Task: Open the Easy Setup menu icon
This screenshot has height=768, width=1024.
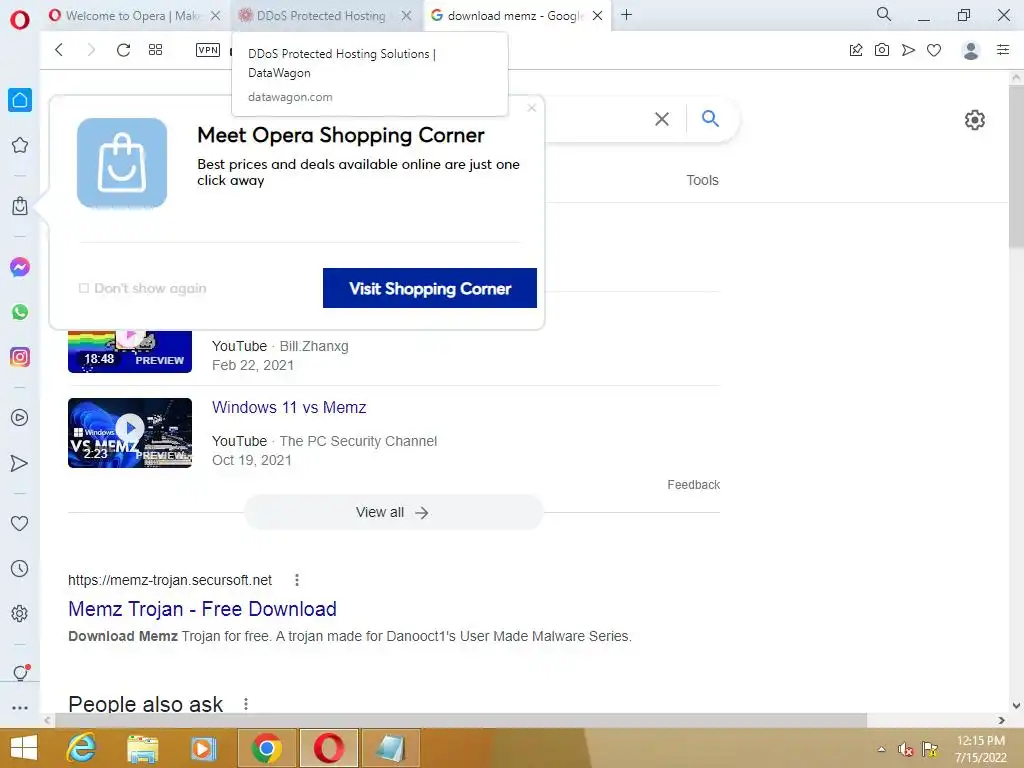Action: point(1003,50)
